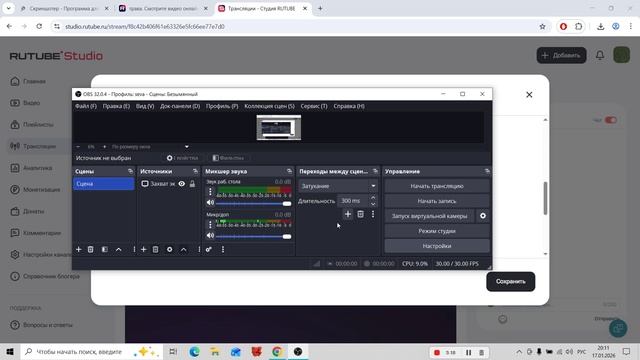
Task: Undock the Controls panel
Action: pos(487,171)
